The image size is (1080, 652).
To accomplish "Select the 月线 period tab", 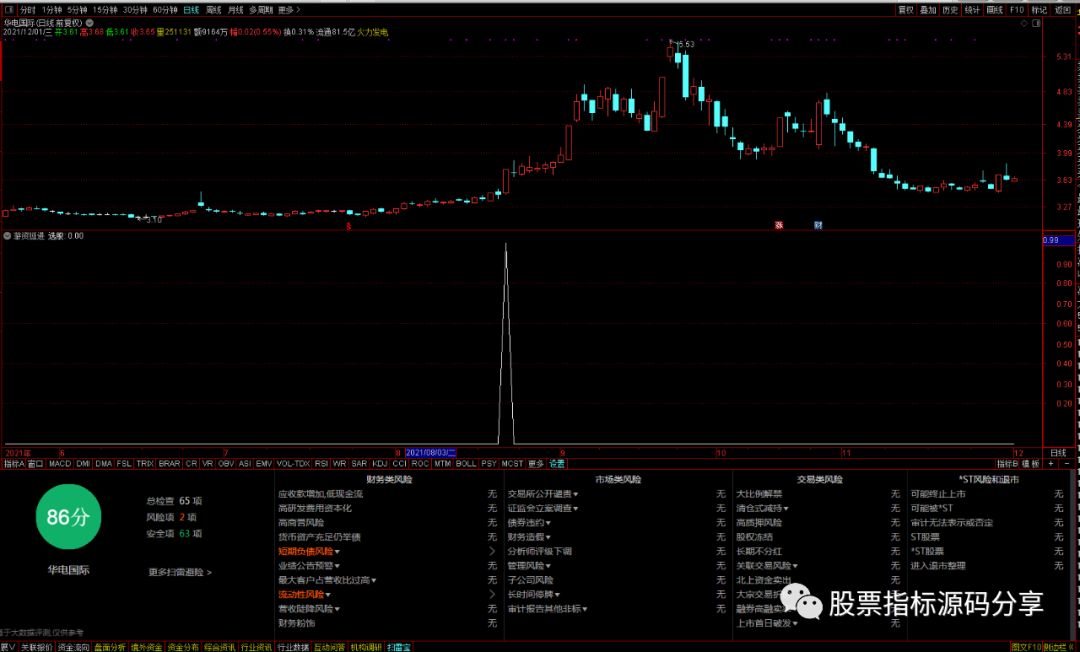I will point(236,10).
